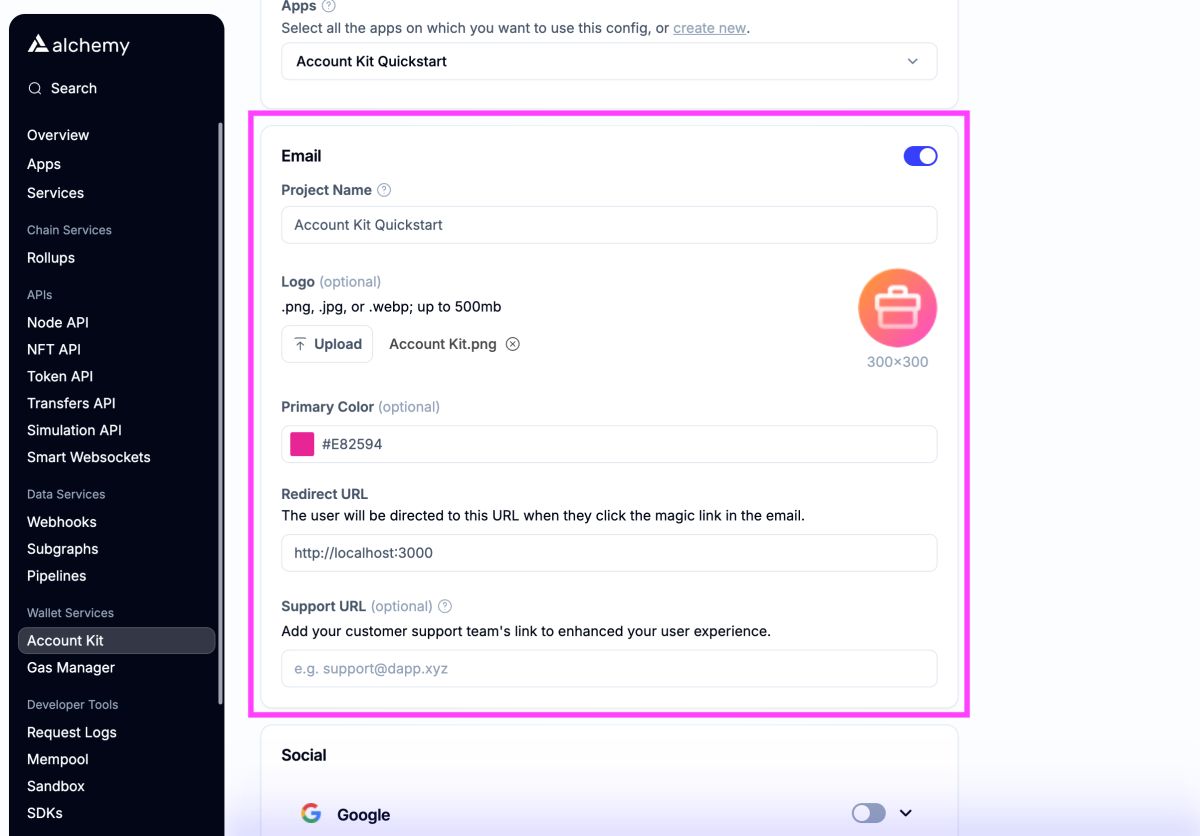
Task: Enable the Google social login toggle
Action: coord(868,813)
